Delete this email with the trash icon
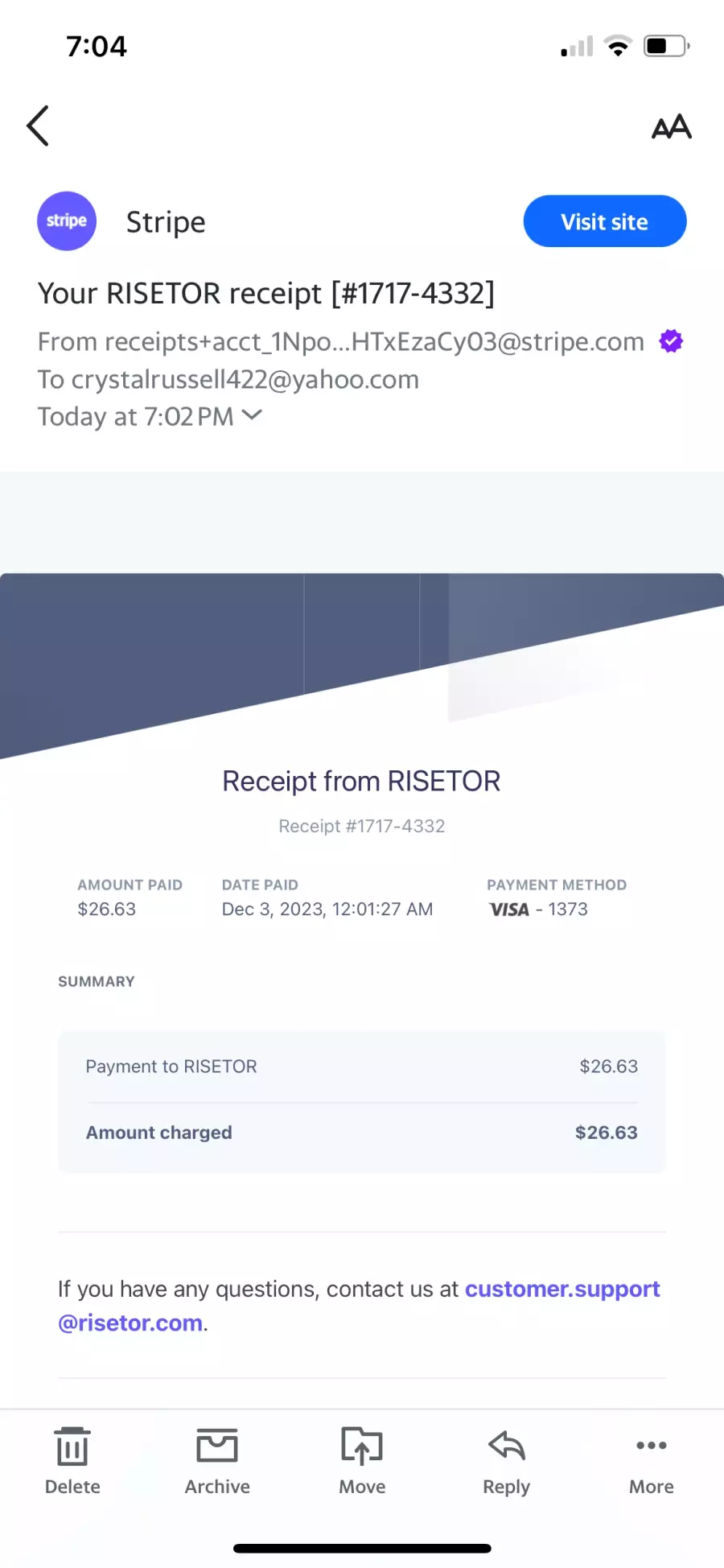724x1568 pixels. click(72, 1460)
